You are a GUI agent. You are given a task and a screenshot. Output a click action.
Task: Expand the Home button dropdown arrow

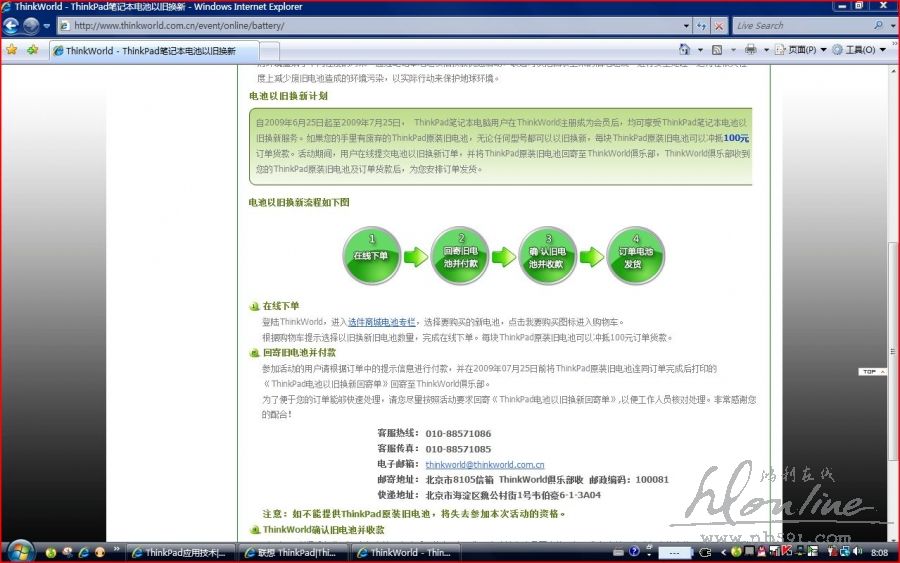pos(700,51)
